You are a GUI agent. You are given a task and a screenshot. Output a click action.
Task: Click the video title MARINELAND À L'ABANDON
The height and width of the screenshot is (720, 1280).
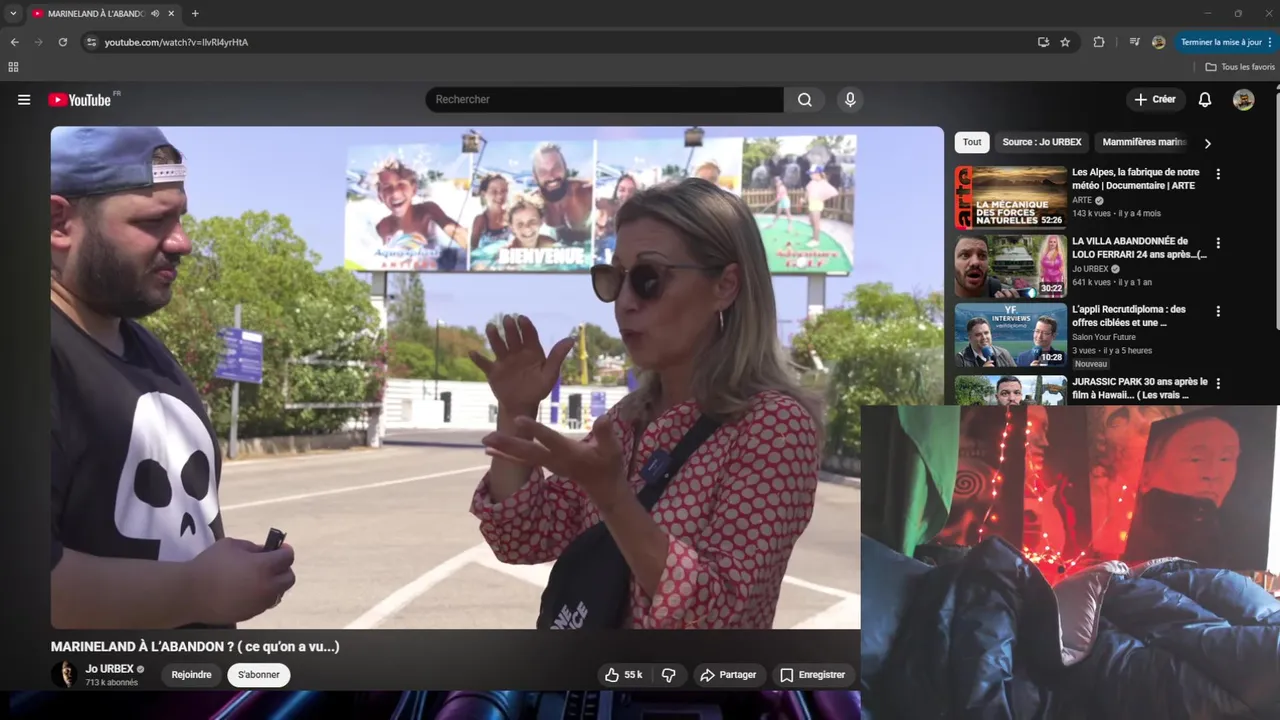pyautogui.click(x=195, y=647)
